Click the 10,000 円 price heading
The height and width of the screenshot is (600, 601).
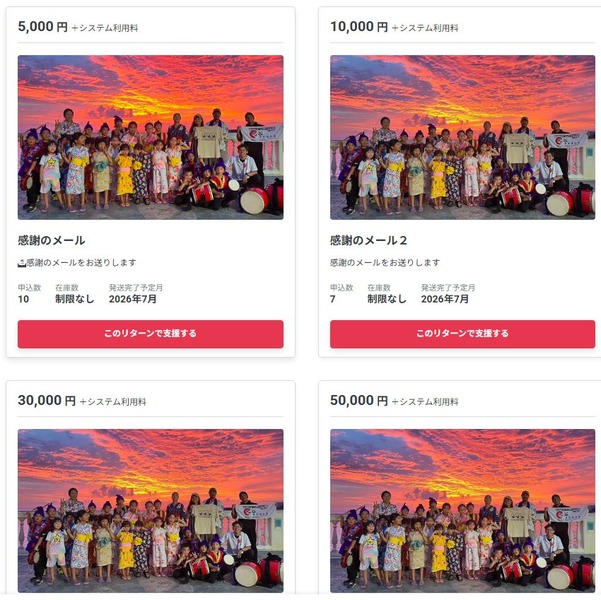tap(359, 27)
